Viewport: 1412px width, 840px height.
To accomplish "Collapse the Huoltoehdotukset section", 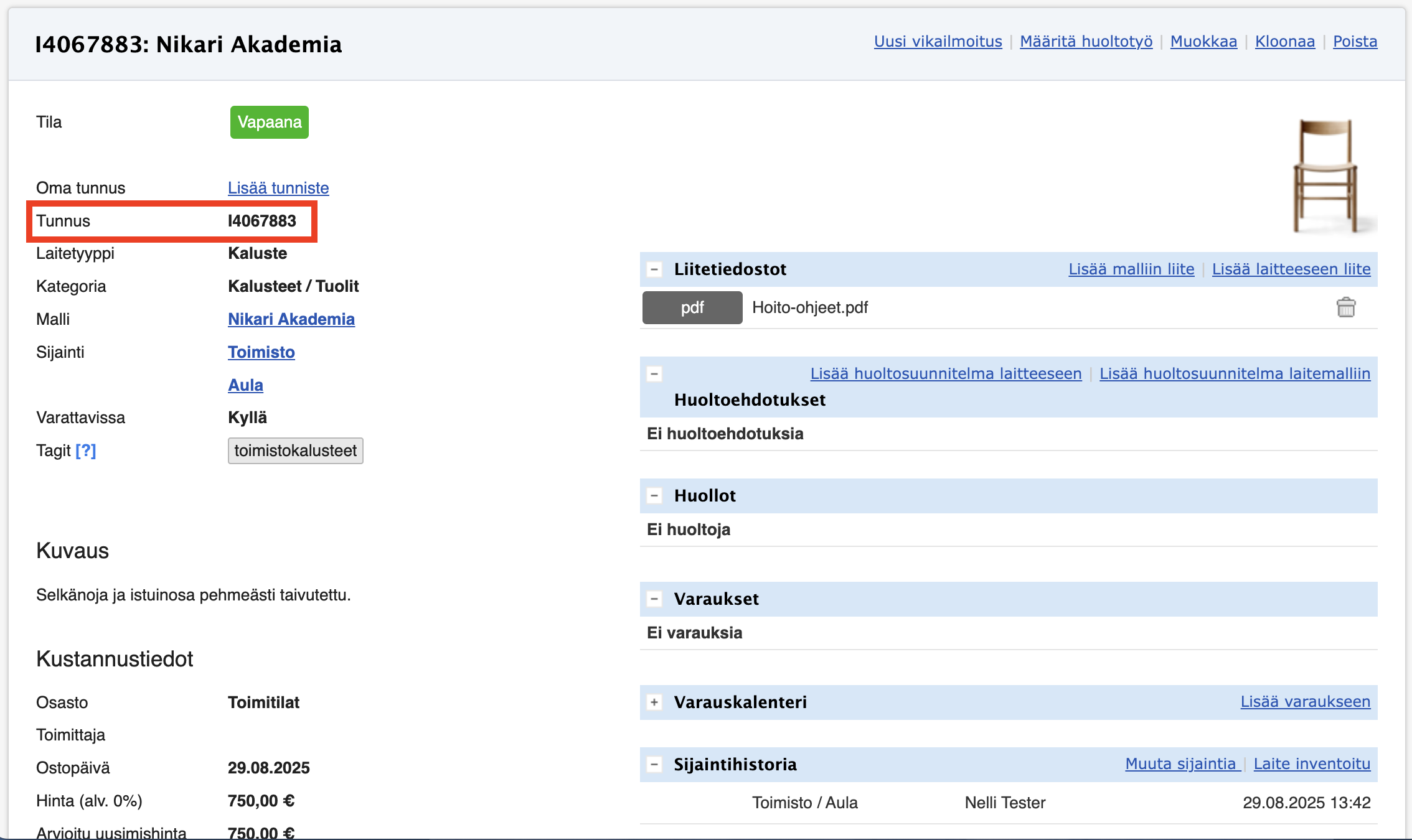I will click(654, 374).
